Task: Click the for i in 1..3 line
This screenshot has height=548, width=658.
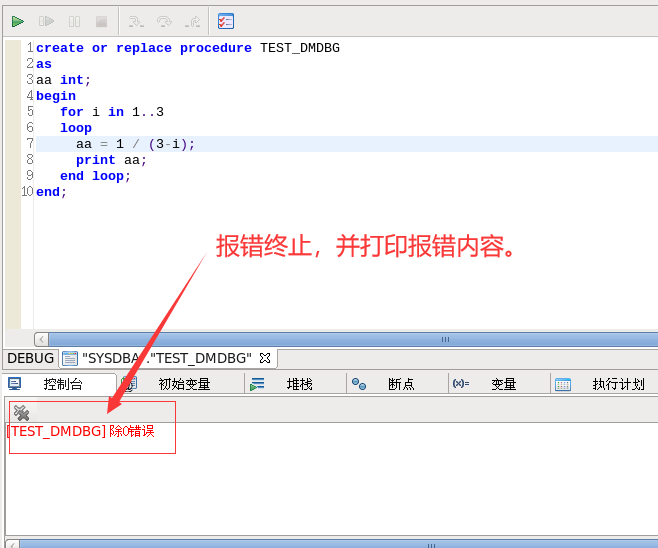Action: pos(112,112)
